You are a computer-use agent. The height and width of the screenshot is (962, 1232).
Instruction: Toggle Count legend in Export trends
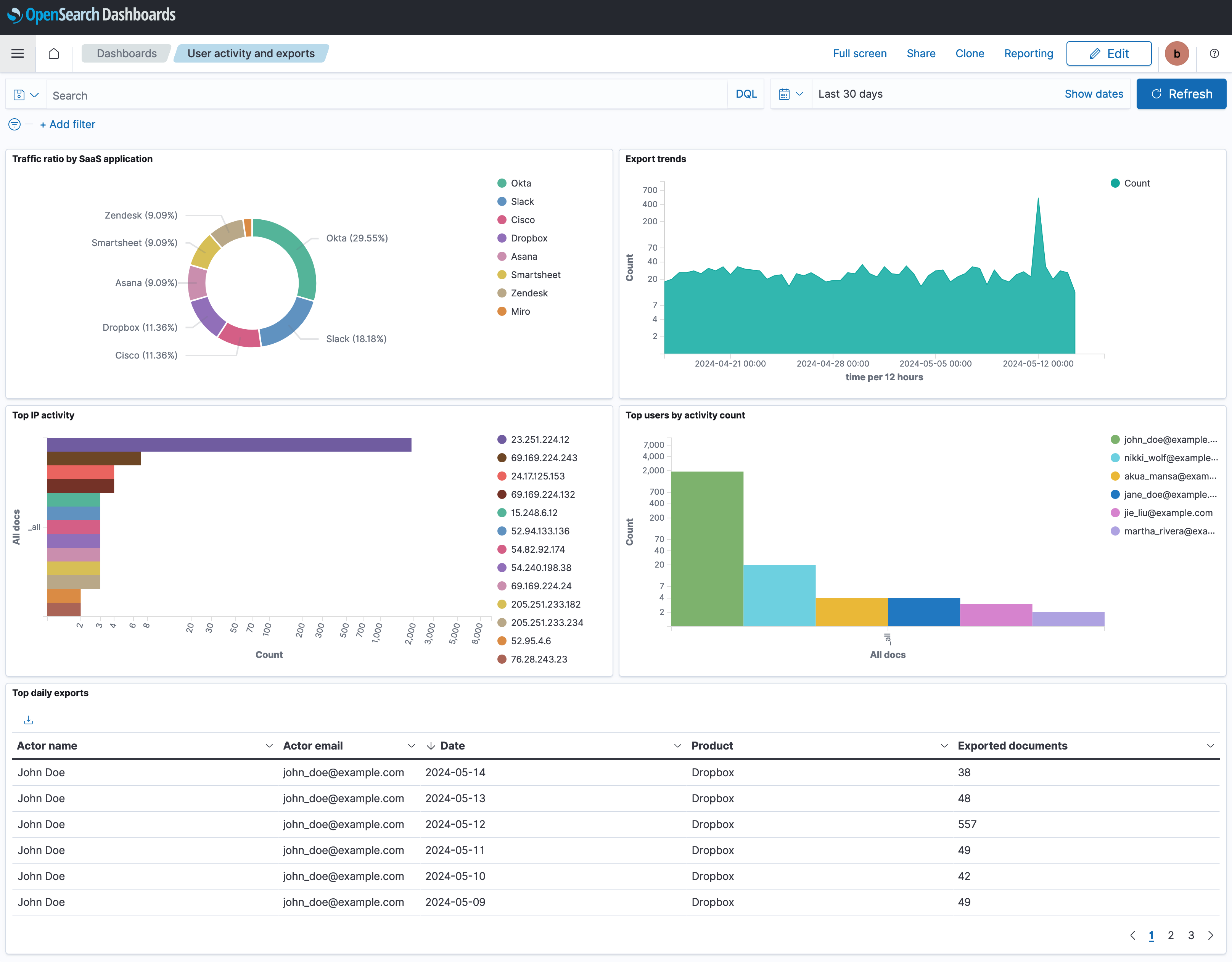[x=1136, y=183]
